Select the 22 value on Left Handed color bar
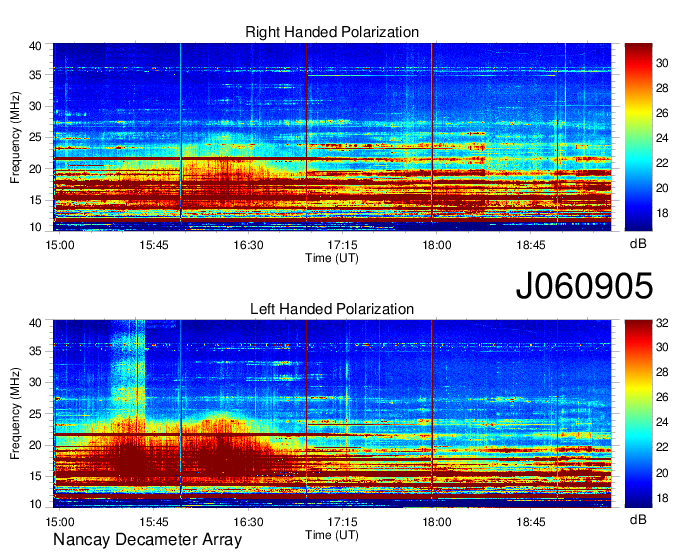The image size is (680, 552). [x=662, y=447]
